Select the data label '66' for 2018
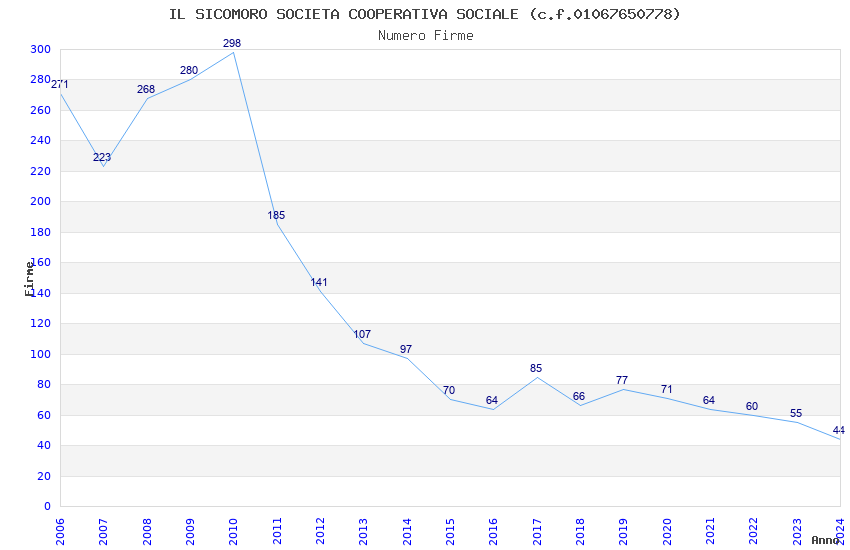Image resolution: width=850 pixels, height=550 pixels. tap(579, 397)
